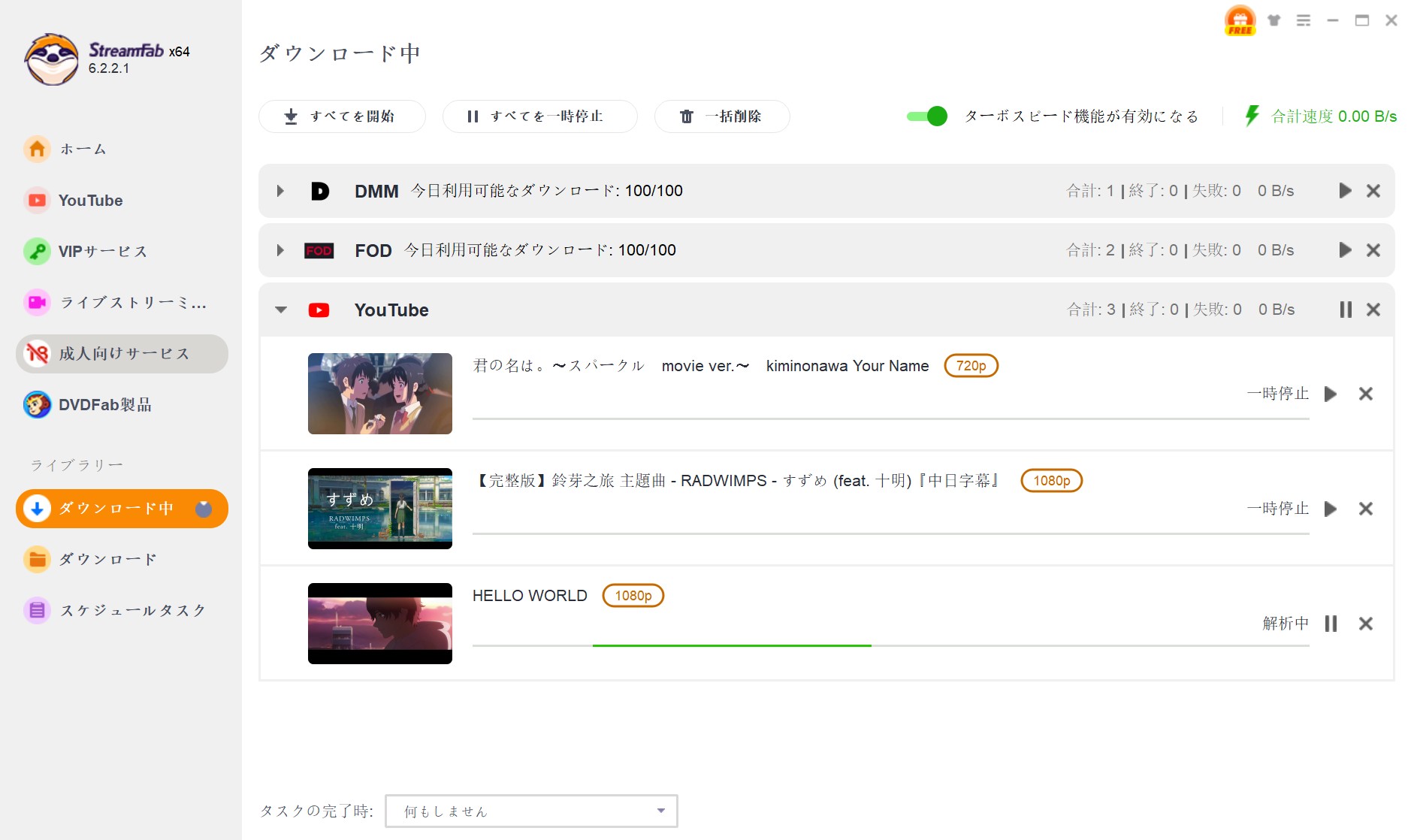Minimize the StreamFab window

(x=1333, y=20)
